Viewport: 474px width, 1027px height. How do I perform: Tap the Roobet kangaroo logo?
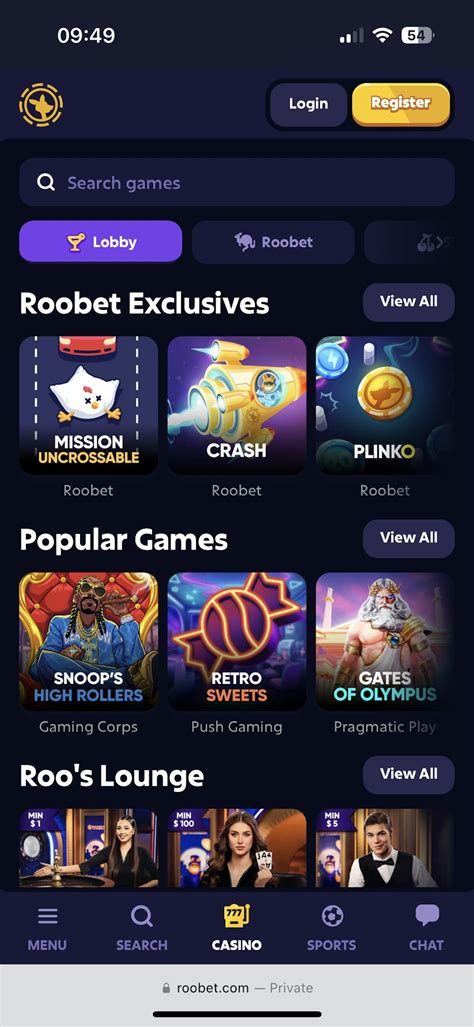41,104
